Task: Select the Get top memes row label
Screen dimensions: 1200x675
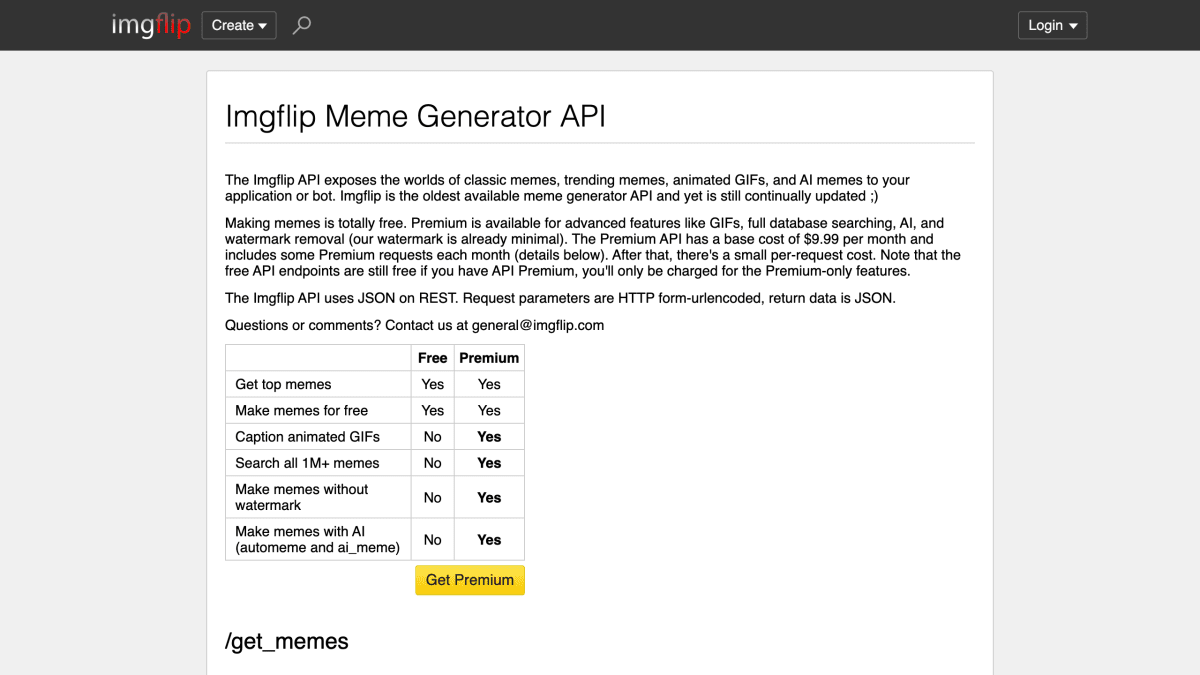Action: (x=283, y=384)
